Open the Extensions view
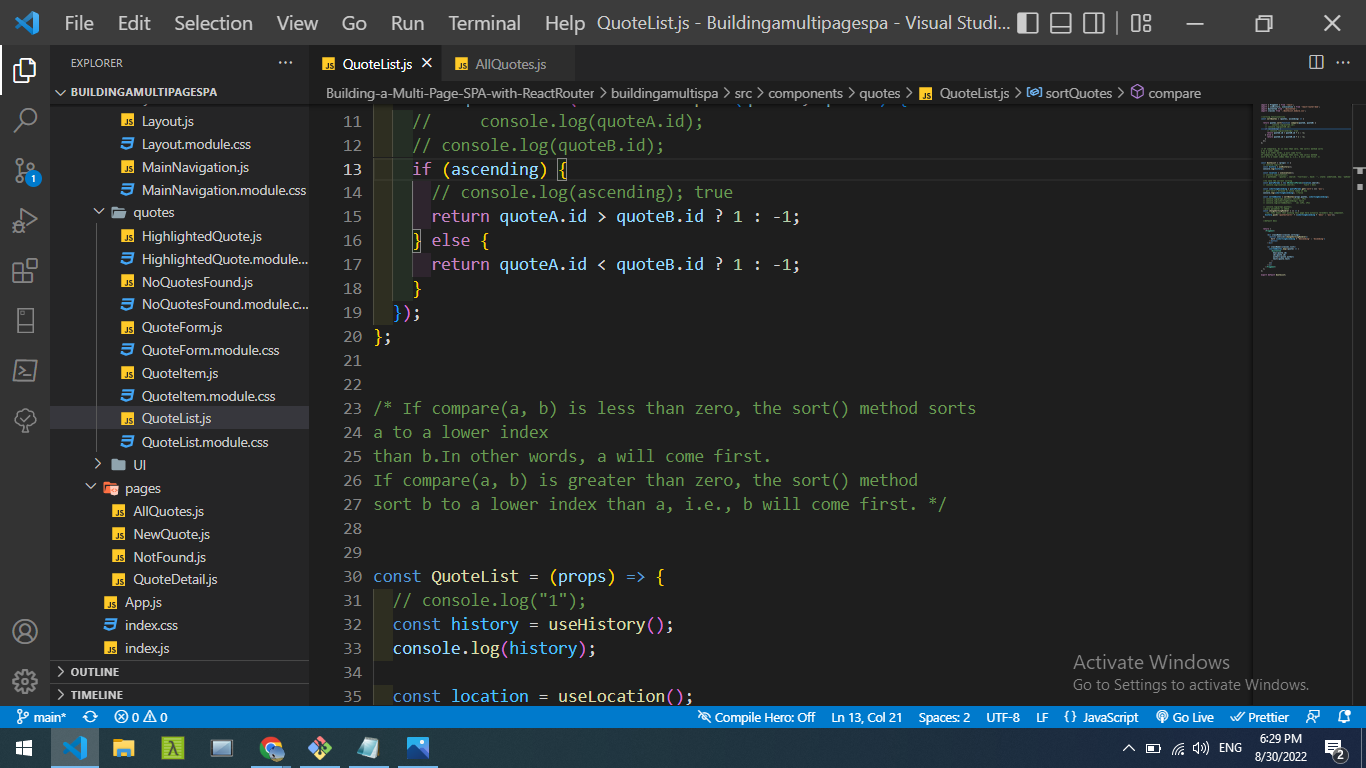Image resolution: width=1366 pixels, height=768 pixels. 25,271
